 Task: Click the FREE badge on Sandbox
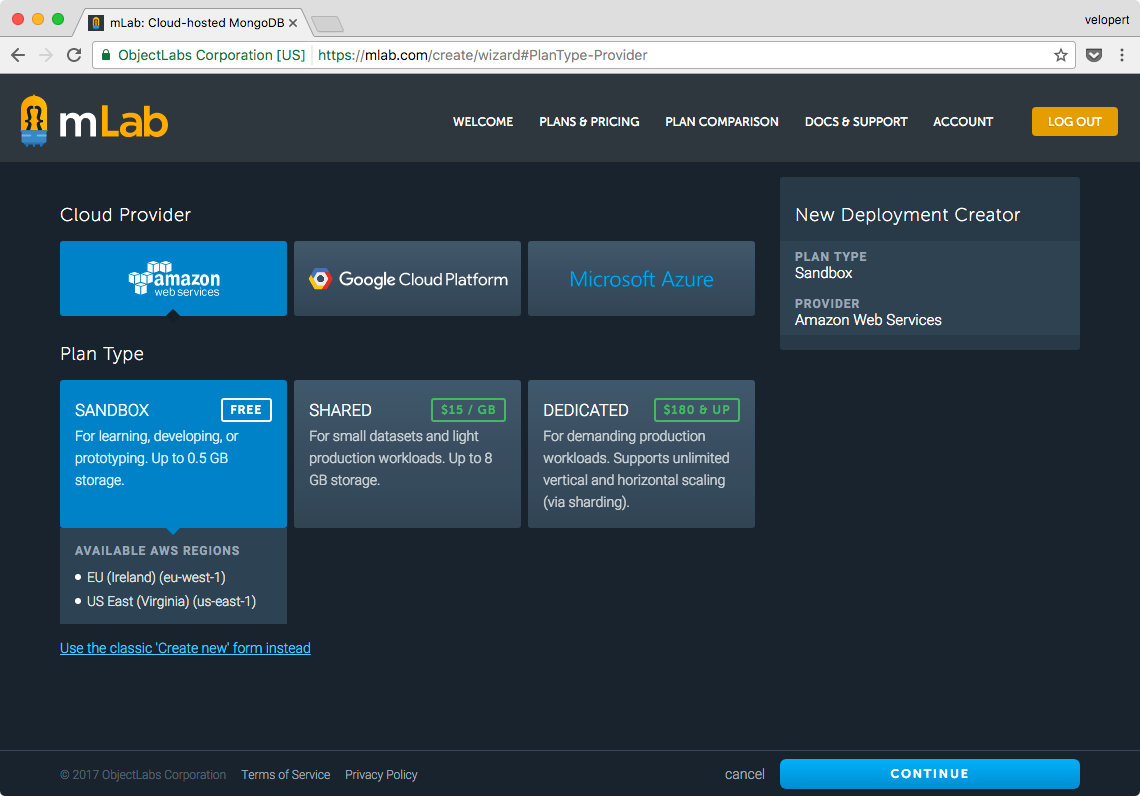pyautogui.click(x=246, y=410)
